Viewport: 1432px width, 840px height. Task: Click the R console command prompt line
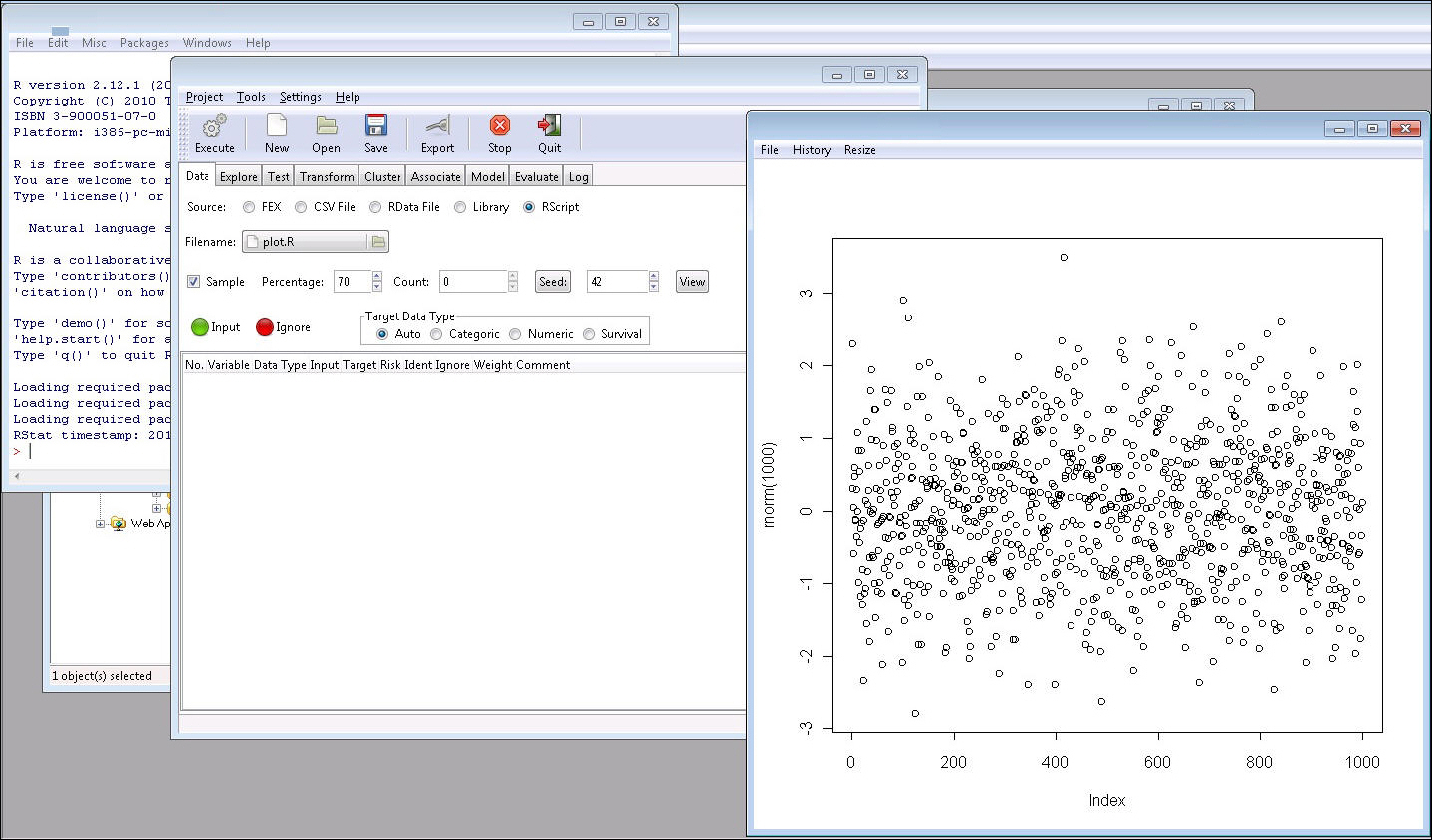pos(91,451)
